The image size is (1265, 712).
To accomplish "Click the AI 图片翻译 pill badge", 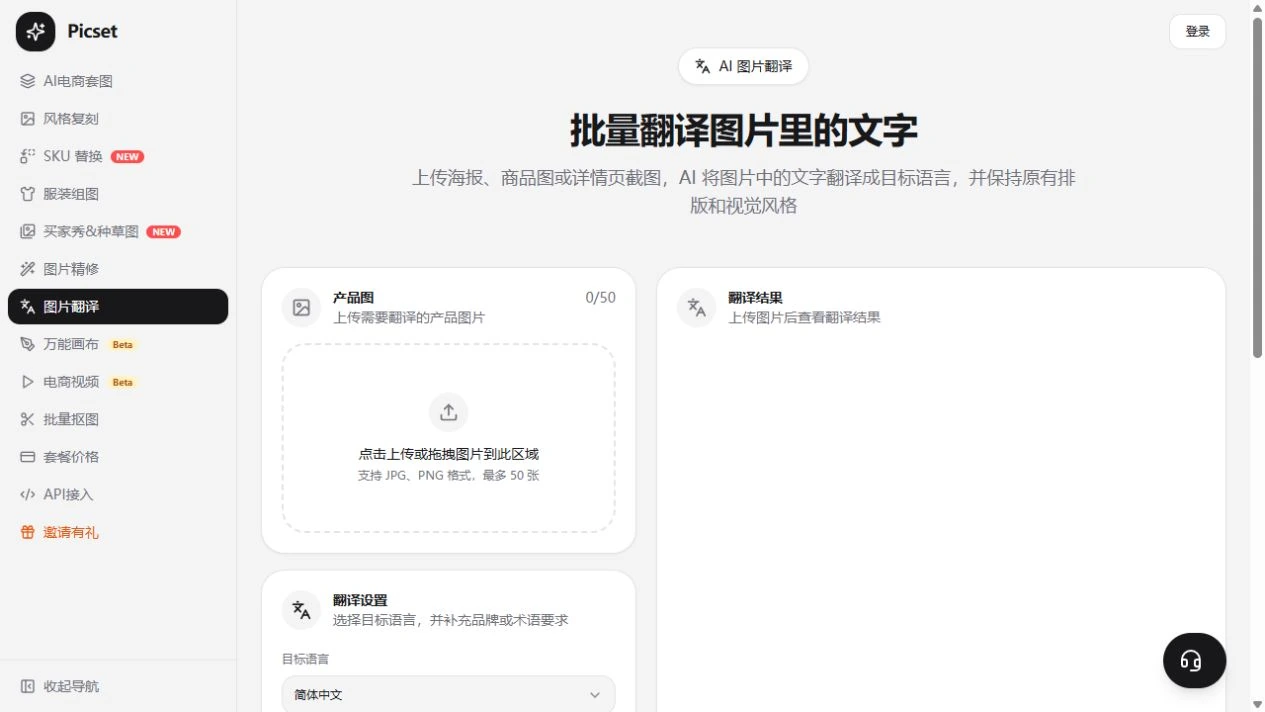I will 743,66.
